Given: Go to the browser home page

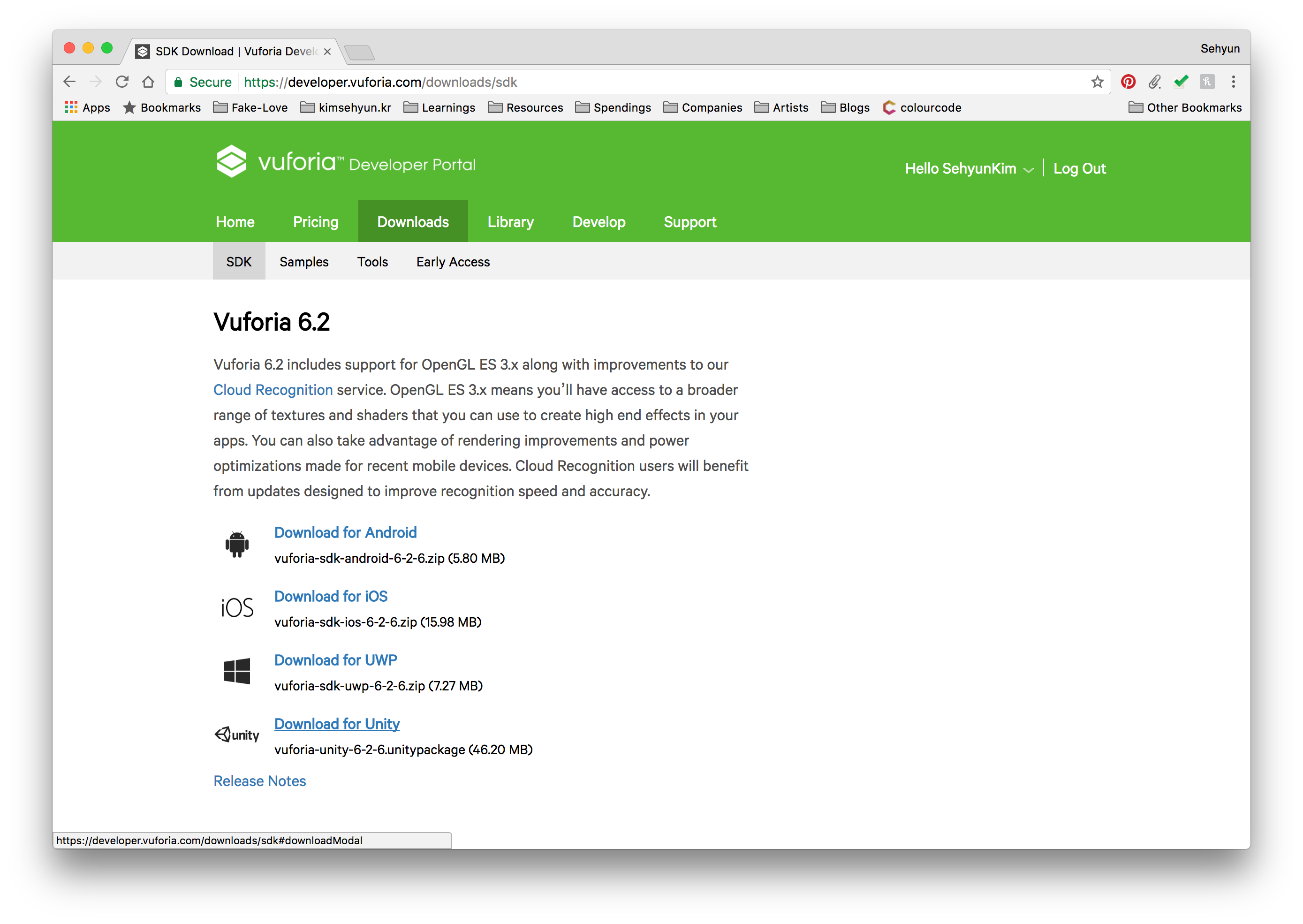Looking at the screenshot, I should pyautogui.click(x=149, y=82).
